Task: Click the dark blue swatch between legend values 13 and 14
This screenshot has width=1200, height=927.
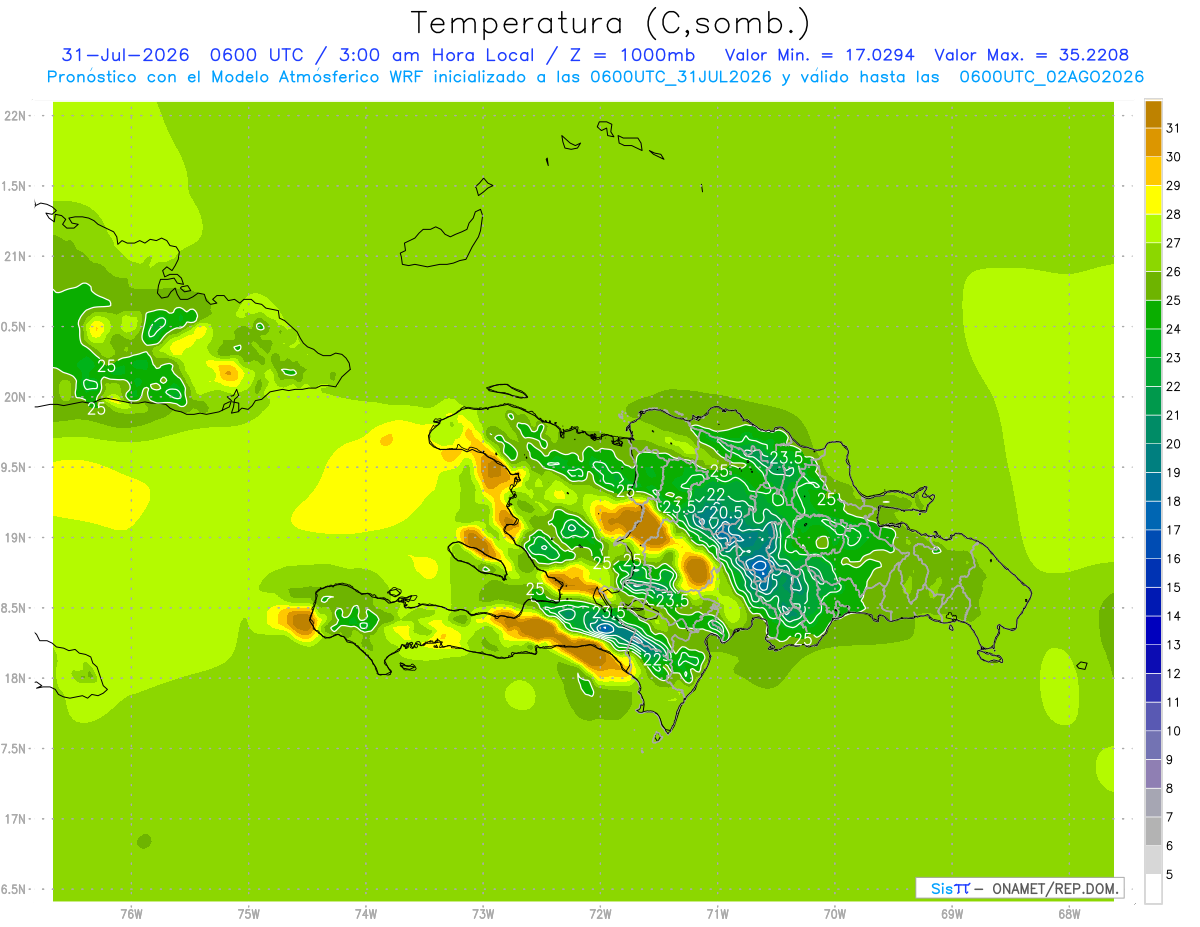Action: (1153, 630)
